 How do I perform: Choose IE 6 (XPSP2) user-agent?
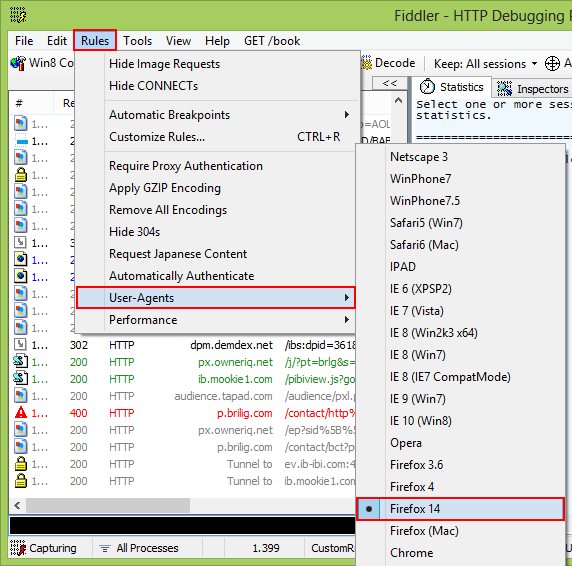[460, 289]
